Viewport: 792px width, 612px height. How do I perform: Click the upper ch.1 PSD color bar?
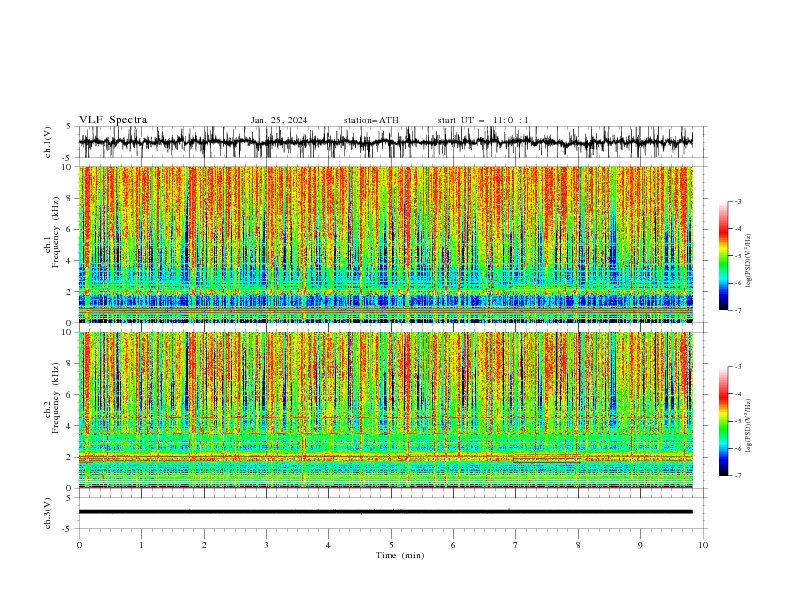723,256
